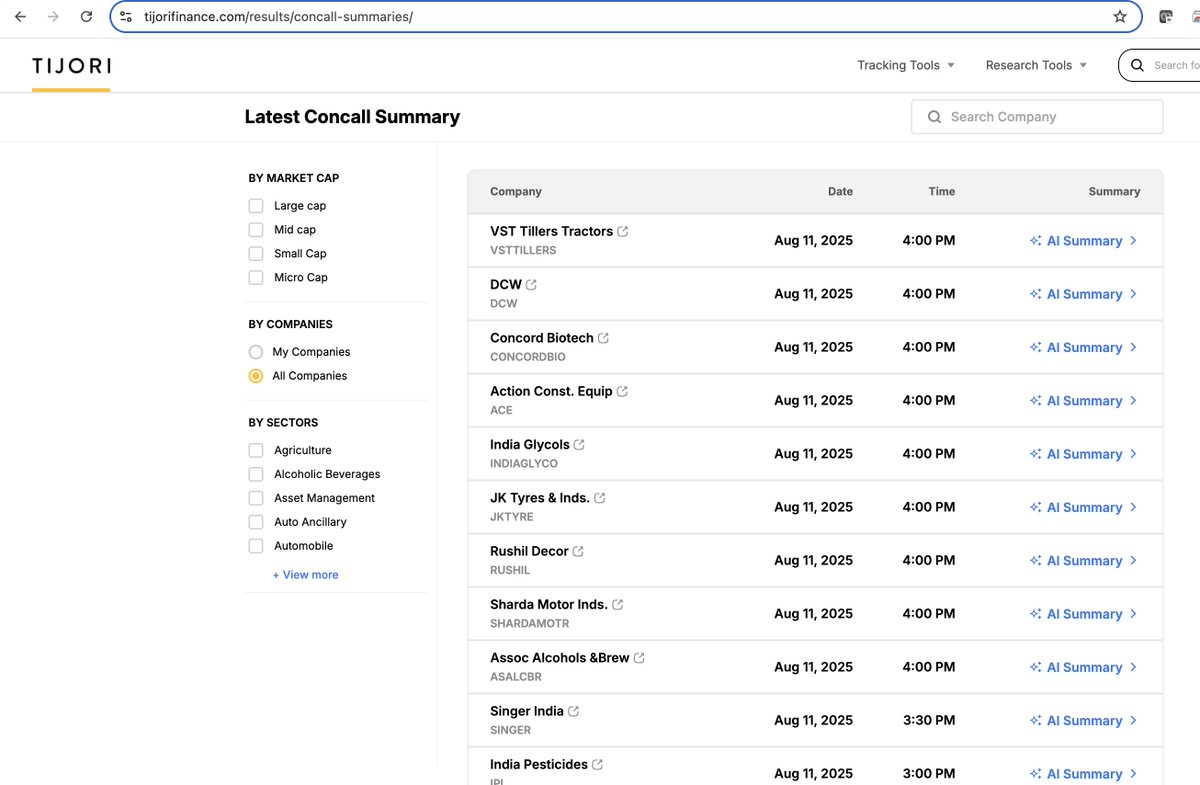The width and height of the screenshot is (1200, 785).
Task: Click the Date column header
Action: pos(840,191)
